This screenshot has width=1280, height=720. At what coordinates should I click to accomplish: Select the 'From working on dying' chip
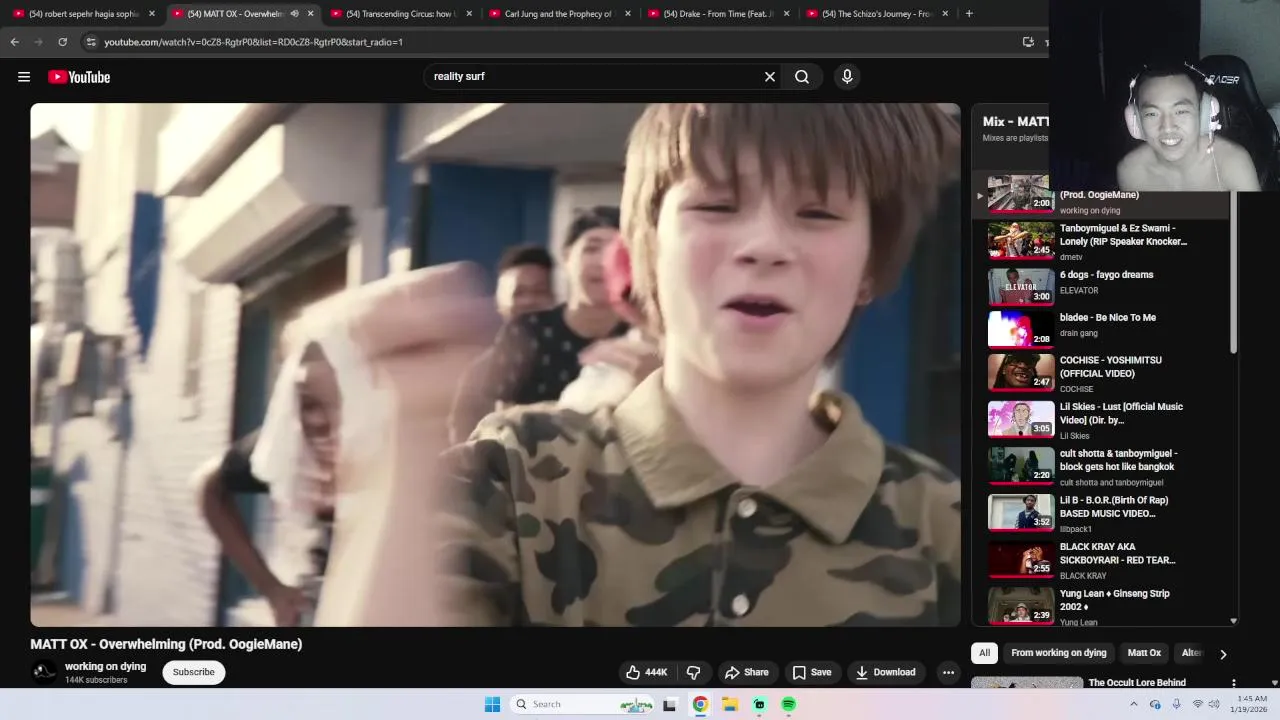(1059, 653)
